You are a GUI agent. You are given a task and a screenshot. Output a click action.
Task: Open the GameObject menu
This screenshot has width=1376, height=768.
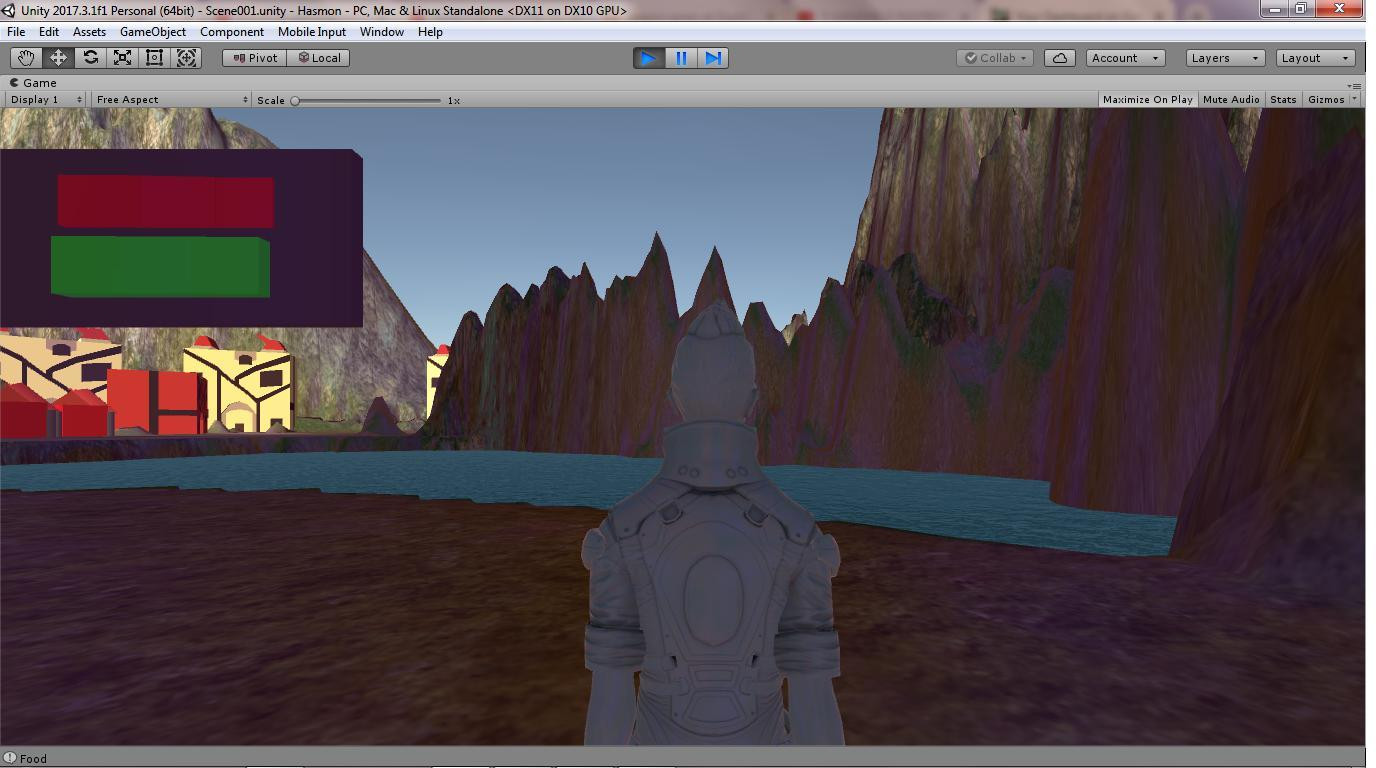(153, 32)
